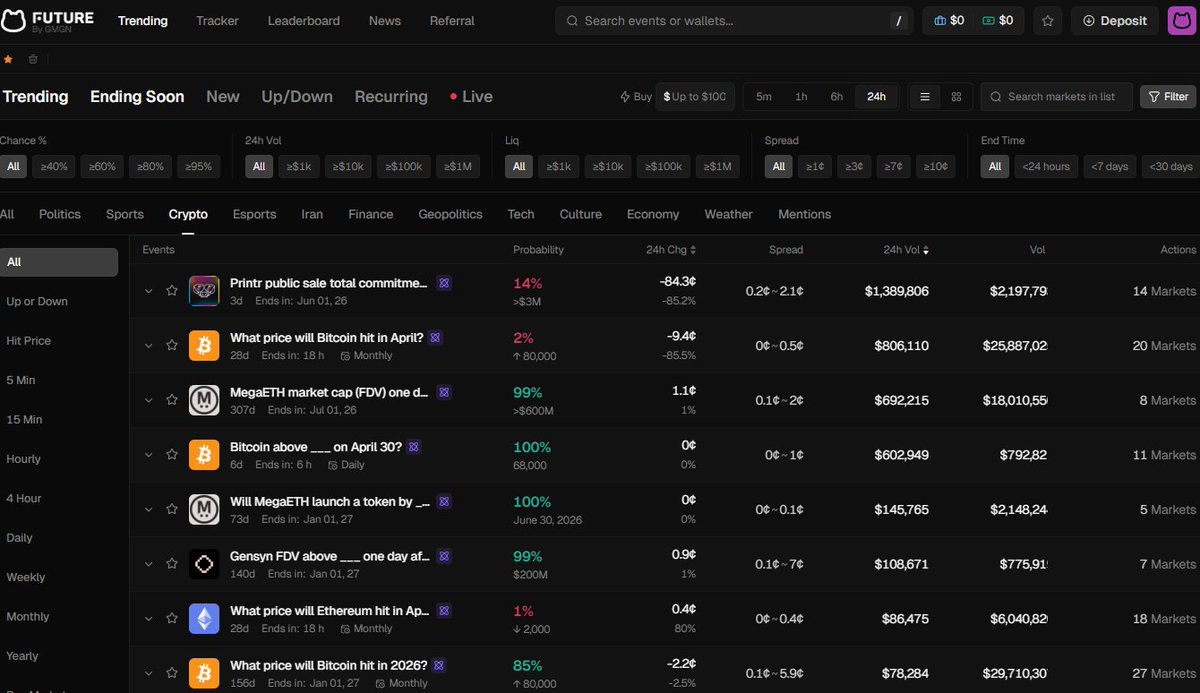Click the slash shortcut key in search

tap(898, 20)
